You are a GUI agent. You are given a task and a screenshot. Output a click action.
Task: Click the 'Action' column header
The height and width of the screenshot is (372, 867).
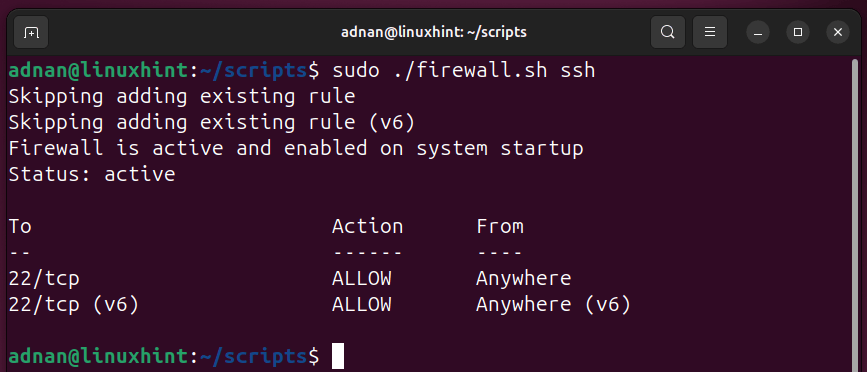(x=367, y=227)
